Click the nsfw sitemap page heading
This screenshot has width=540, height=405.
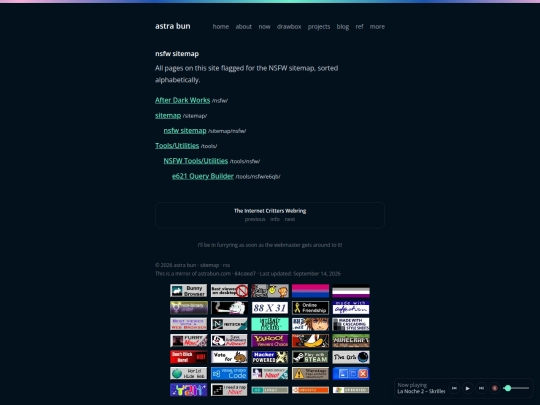177,54
